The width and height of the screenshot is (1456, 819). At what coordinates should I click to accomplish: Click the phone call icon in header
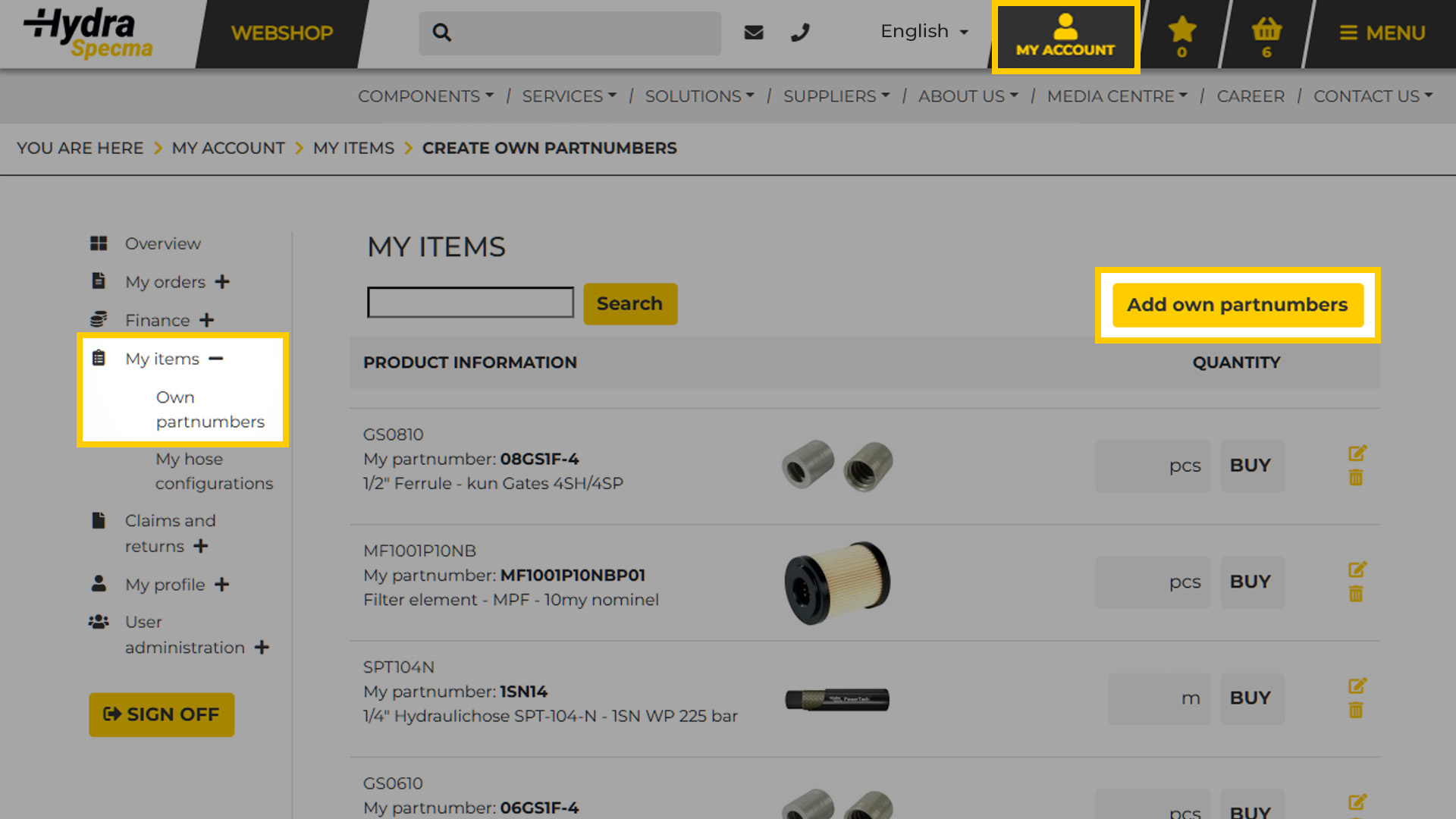[x=800, y=33]
